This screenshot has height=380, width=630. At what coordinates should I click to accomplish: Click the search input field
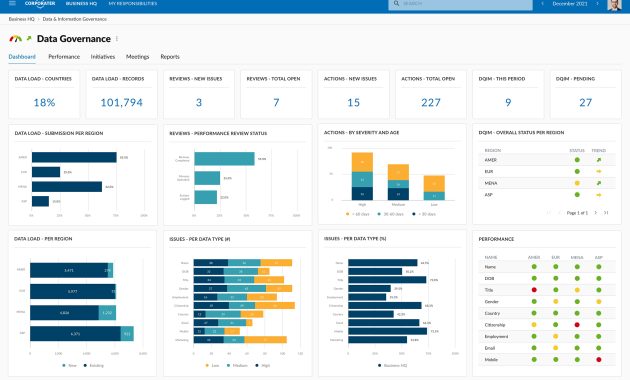click(x=460, y=4)
